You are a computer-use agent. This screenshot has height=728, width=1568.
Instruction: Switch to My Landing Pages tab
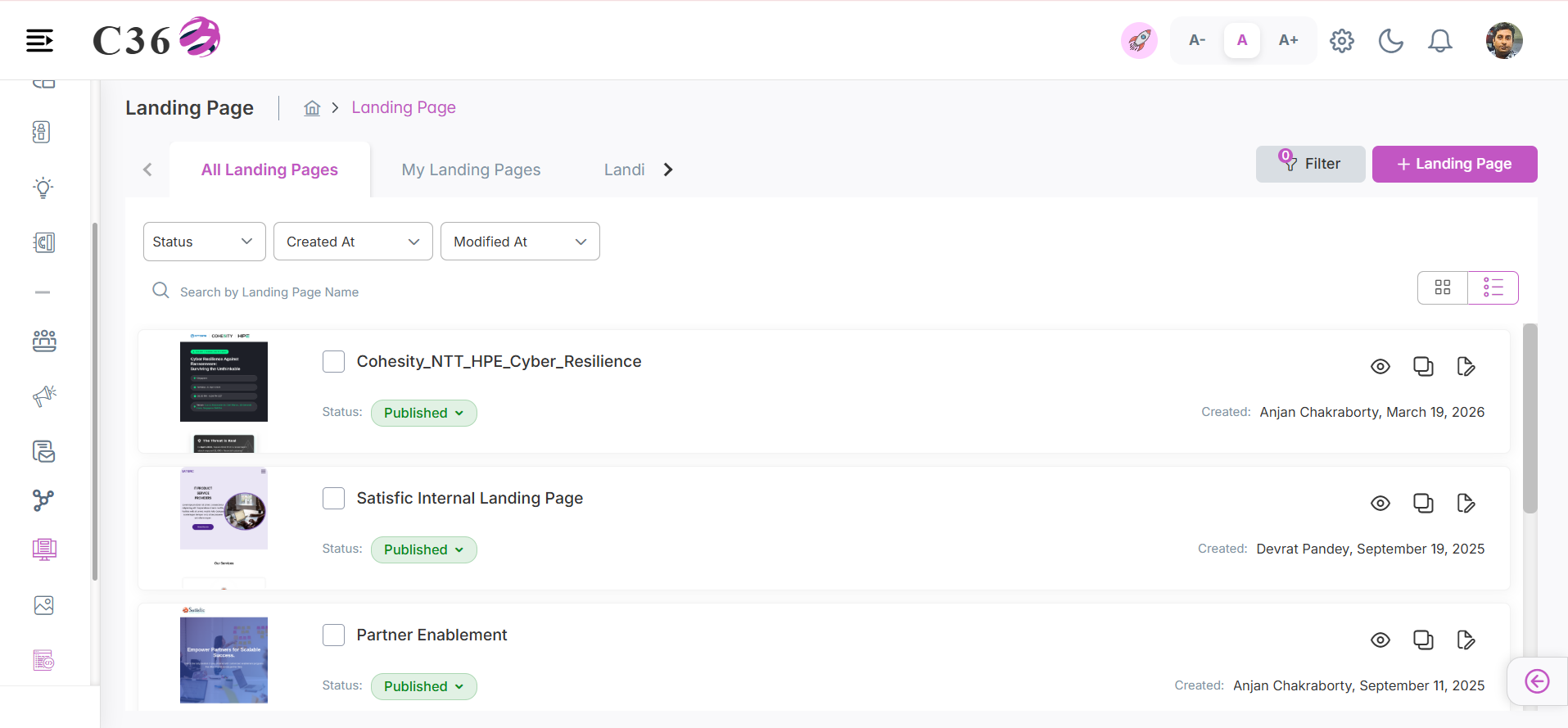(x=471, y=170)
